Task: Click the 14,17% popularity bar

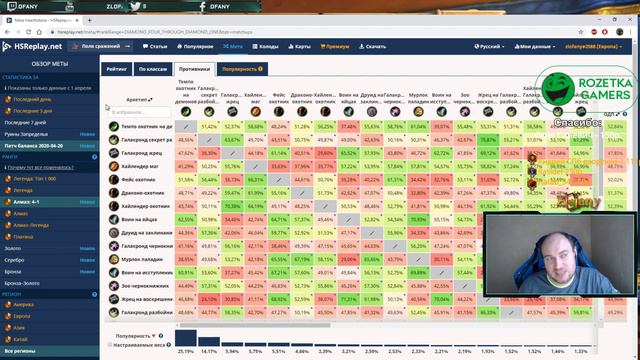Action: (209, 342)
